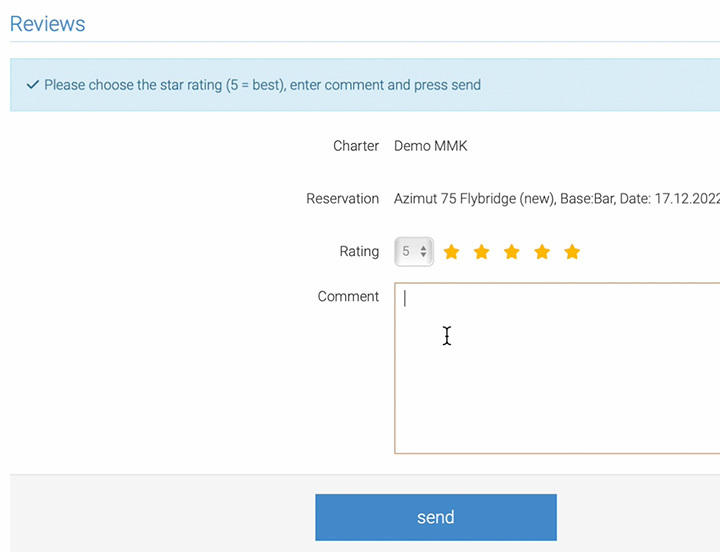Place cursor at bottom of Comment box
This screenshot has width=720, height=552.
pos(556,440)
